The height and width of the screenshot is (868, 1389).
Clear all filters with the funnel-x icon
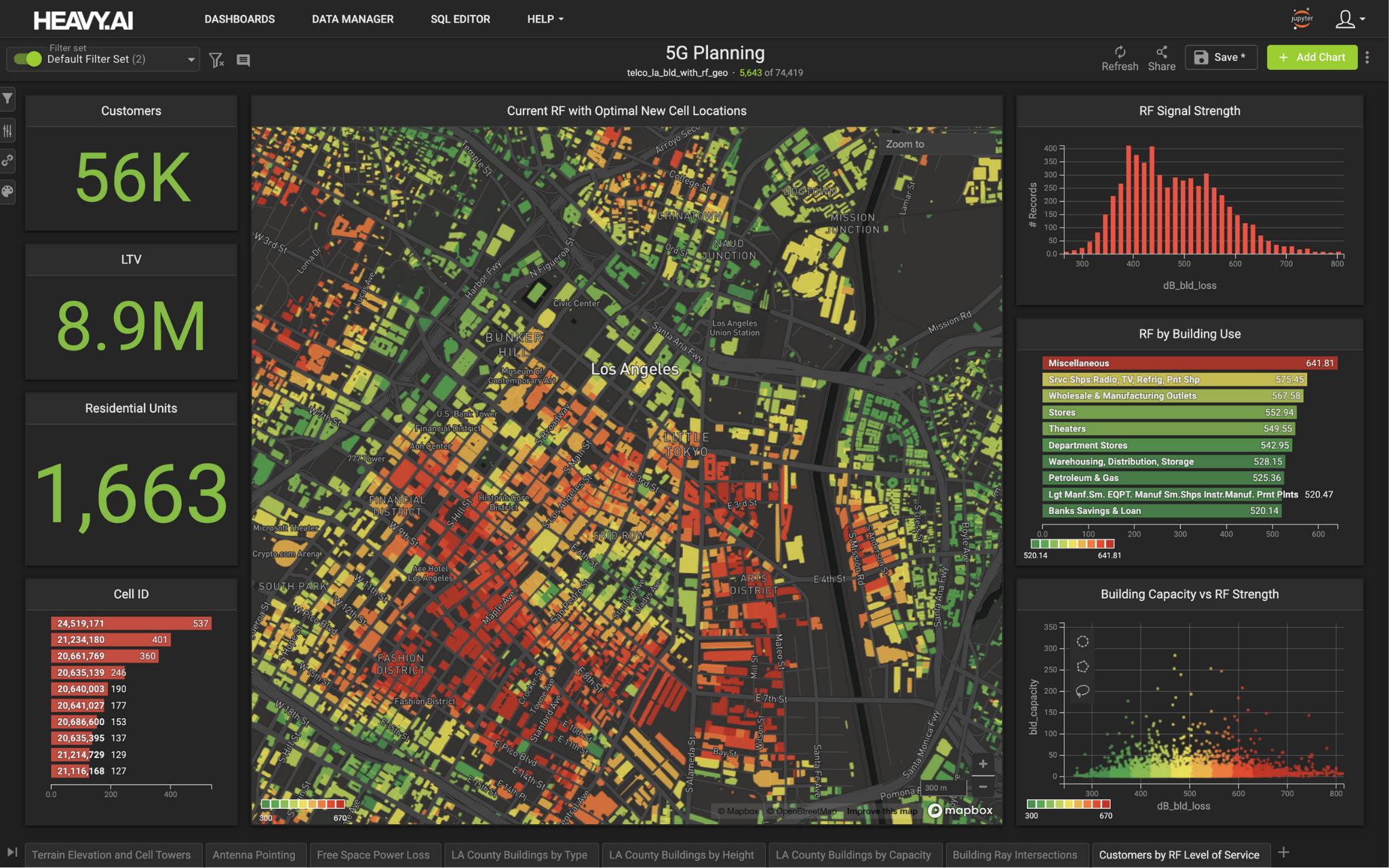pos(216,60)
